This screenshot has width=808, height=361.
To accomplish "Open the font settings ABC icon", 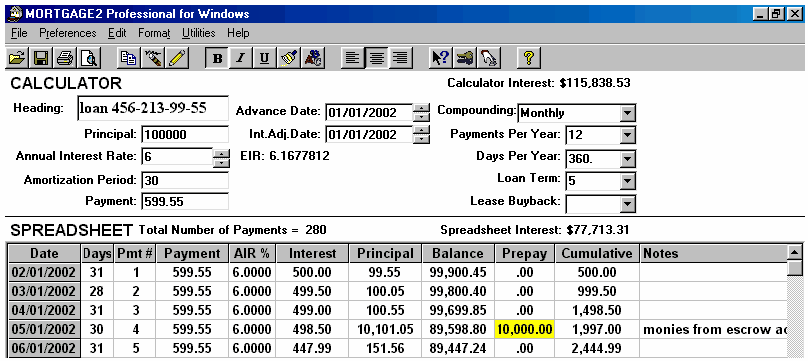I will pos(313,59).
